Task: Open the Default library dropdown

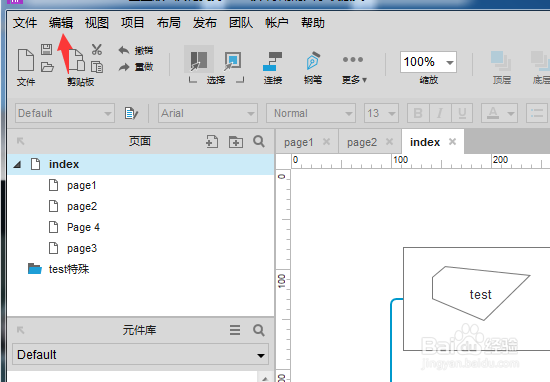Action: [141, 355]
